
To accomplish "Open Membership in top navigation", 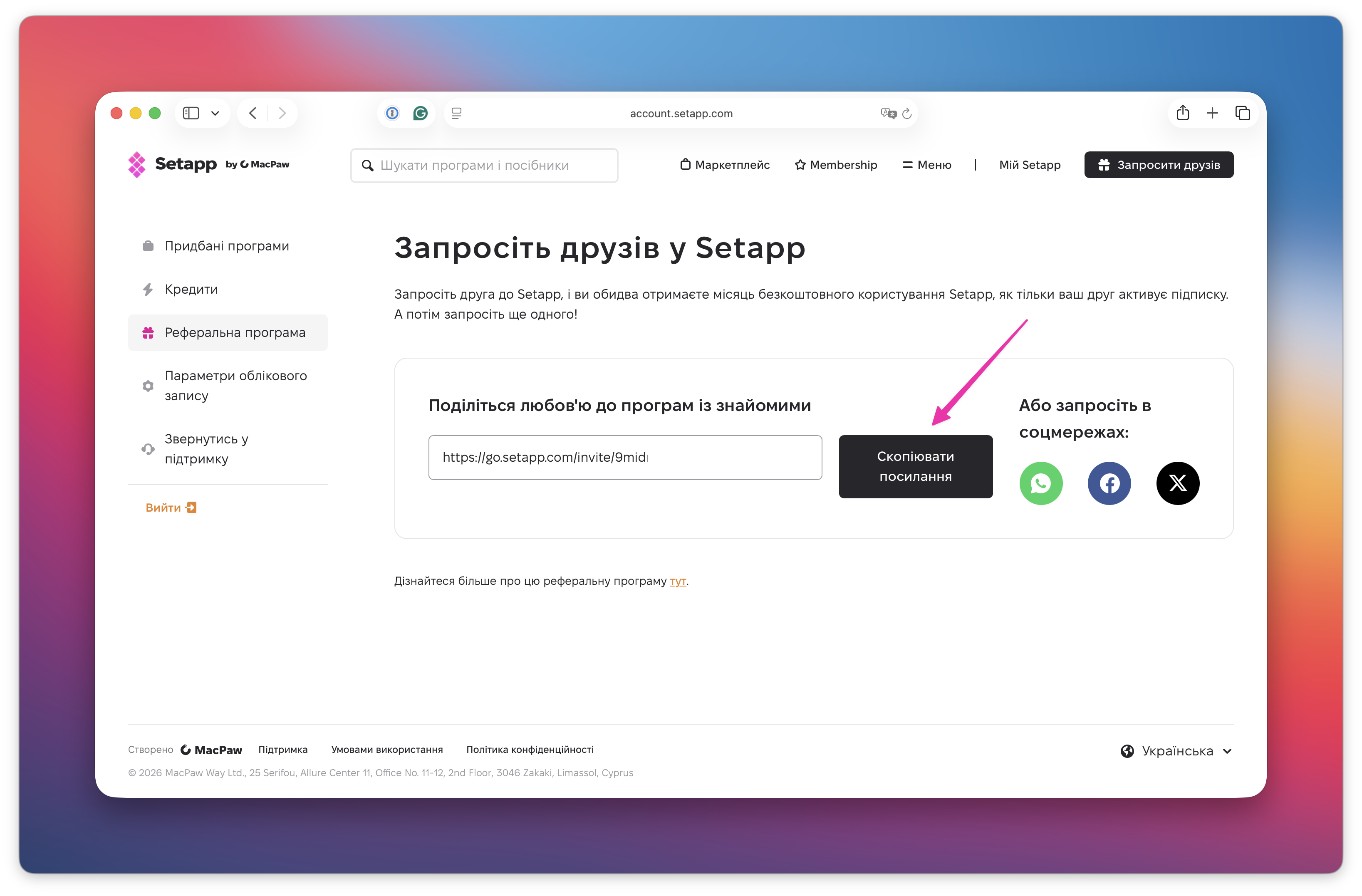I will pos(835,165).
